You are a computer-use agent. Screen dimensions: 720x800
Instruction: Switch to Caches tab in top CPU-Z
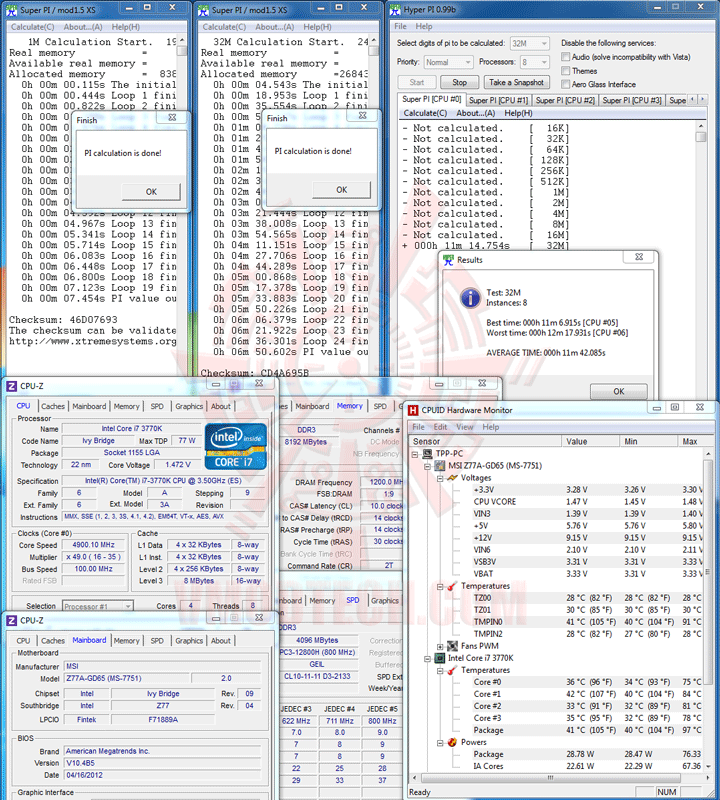pyautogui.click(x=53, y=406)
